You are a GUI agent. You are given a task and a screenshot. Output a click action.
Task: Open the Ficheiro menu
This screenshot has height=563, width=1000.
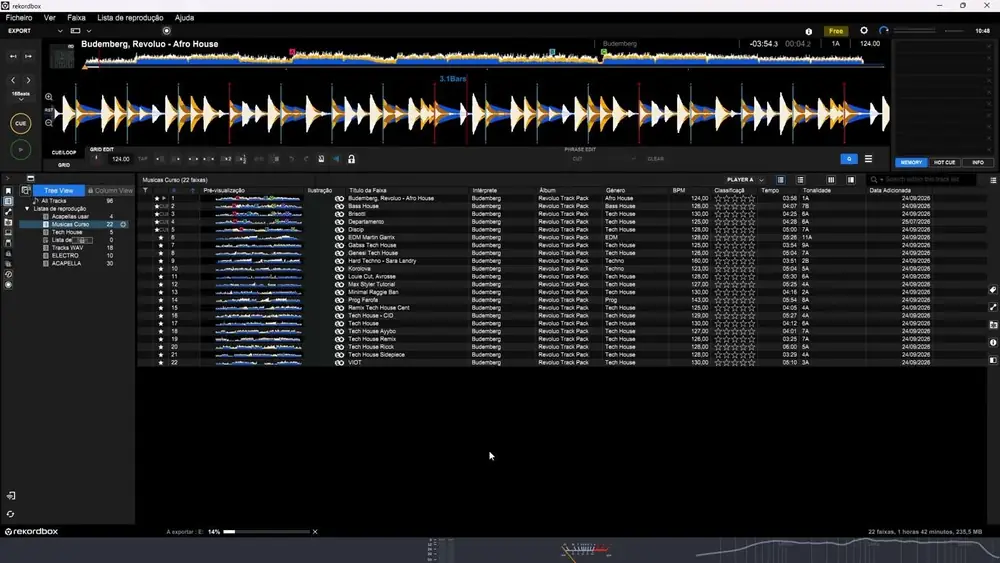pos(18,18)
